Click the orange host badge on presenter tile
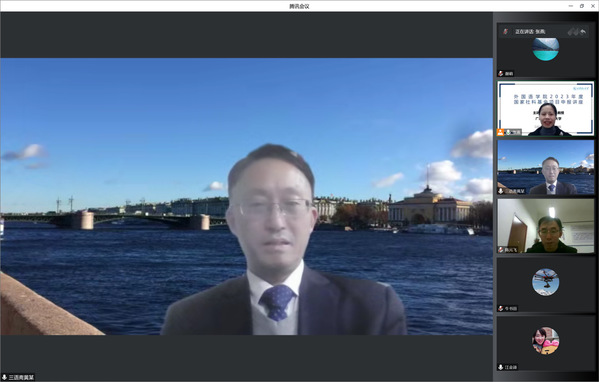Screen dimensions: 599x382 click(x=500, y=132)
